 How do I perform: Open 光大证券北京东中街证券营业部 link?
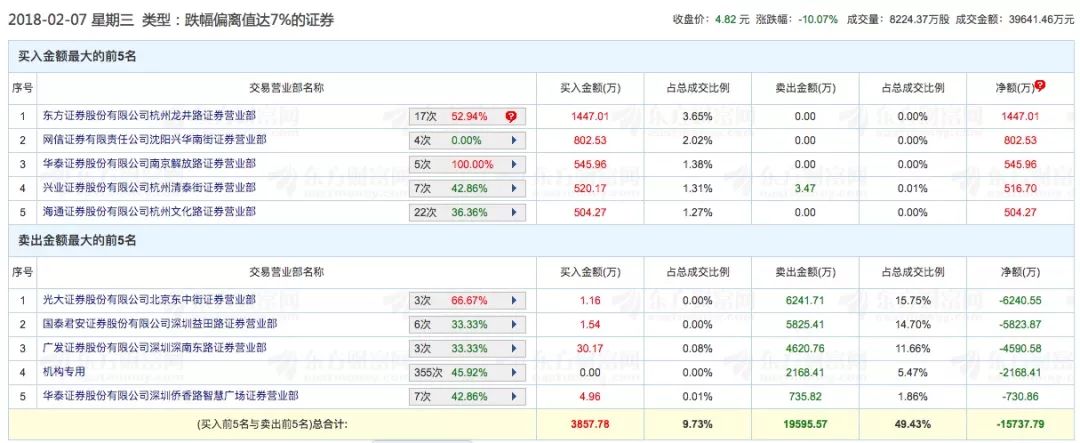149,300
